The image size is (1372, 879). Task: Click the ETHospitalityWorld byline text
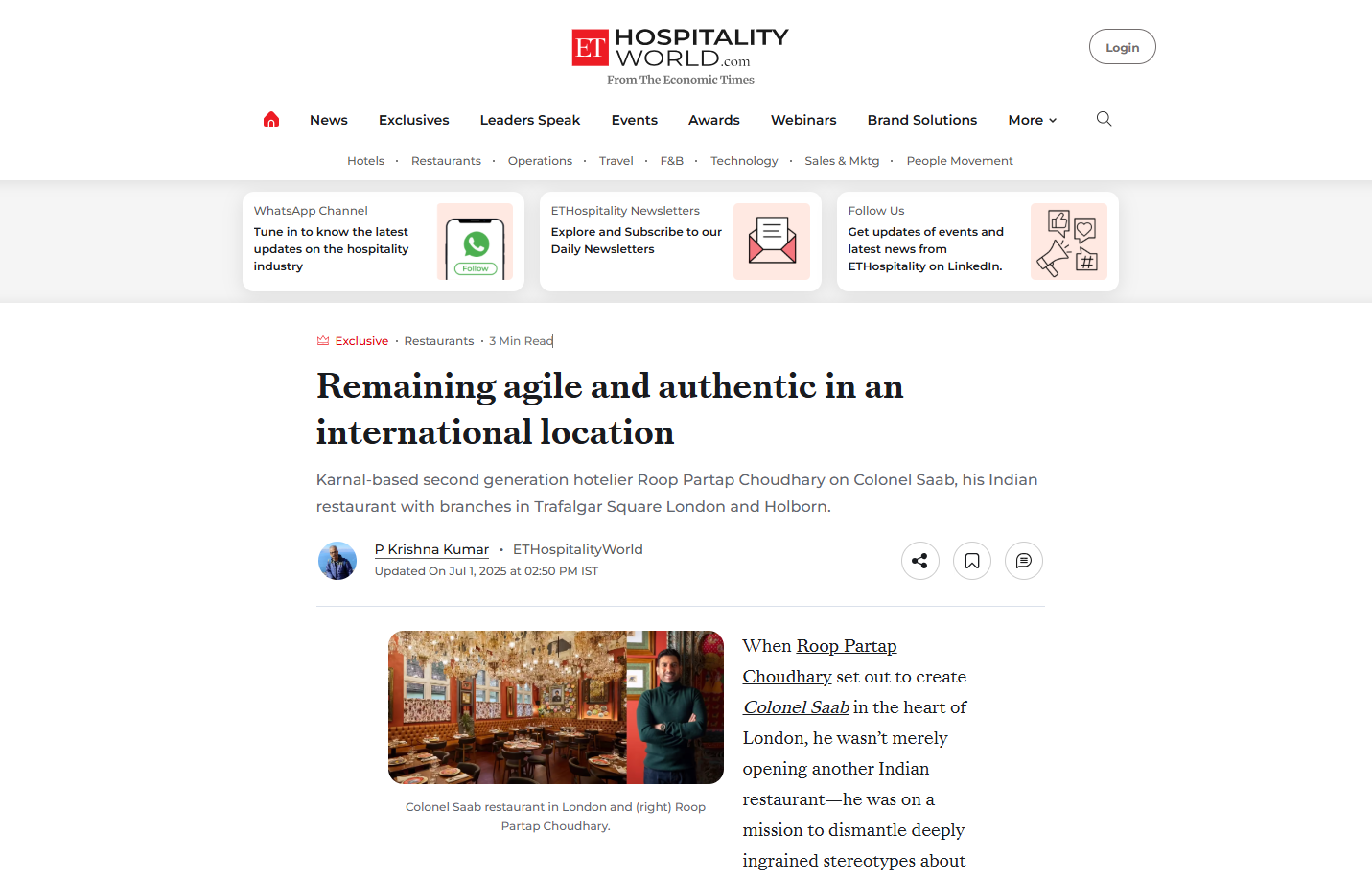578,549
